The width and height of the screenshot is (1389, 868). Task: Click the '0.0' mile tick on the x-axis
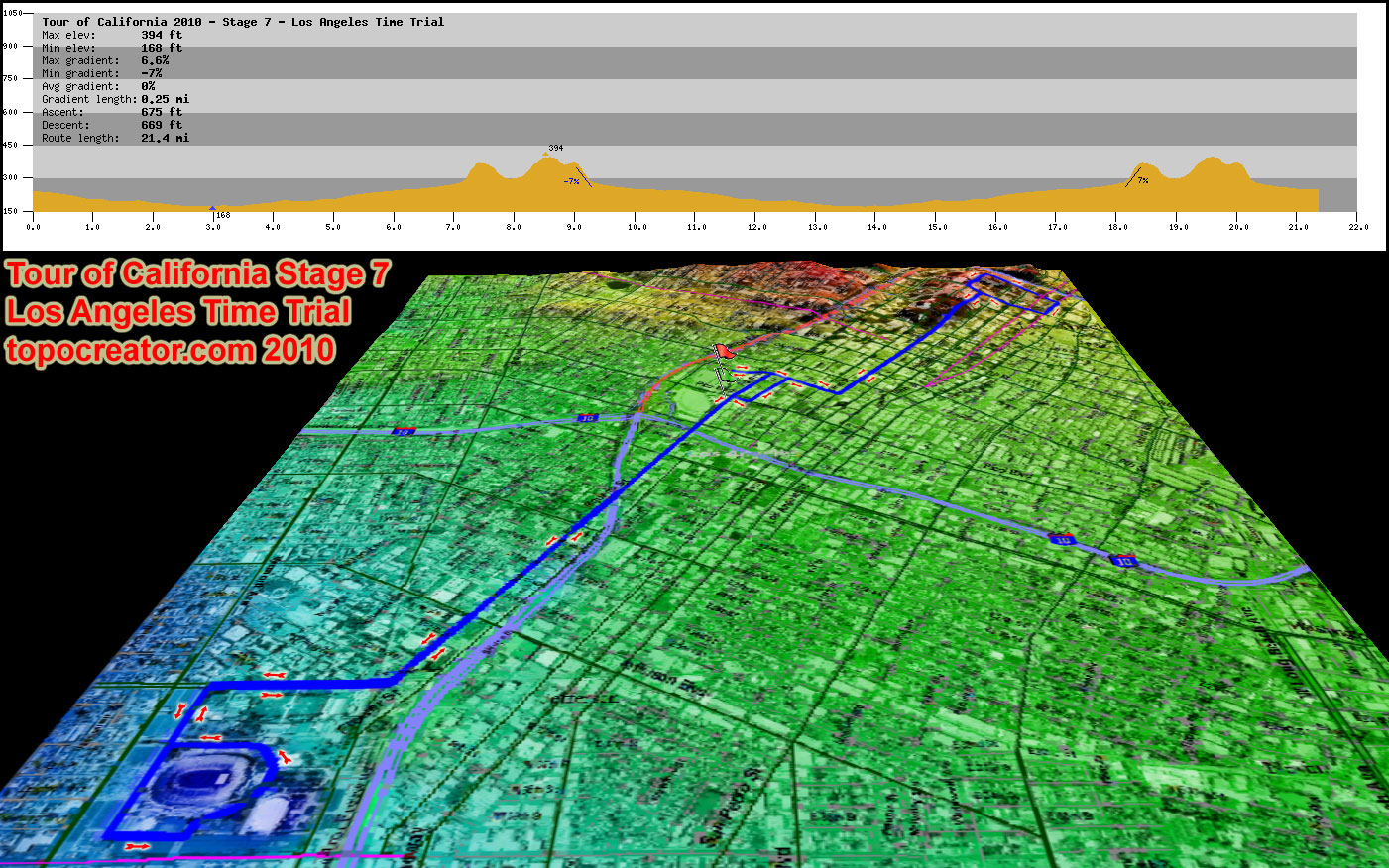click(33, 227)
